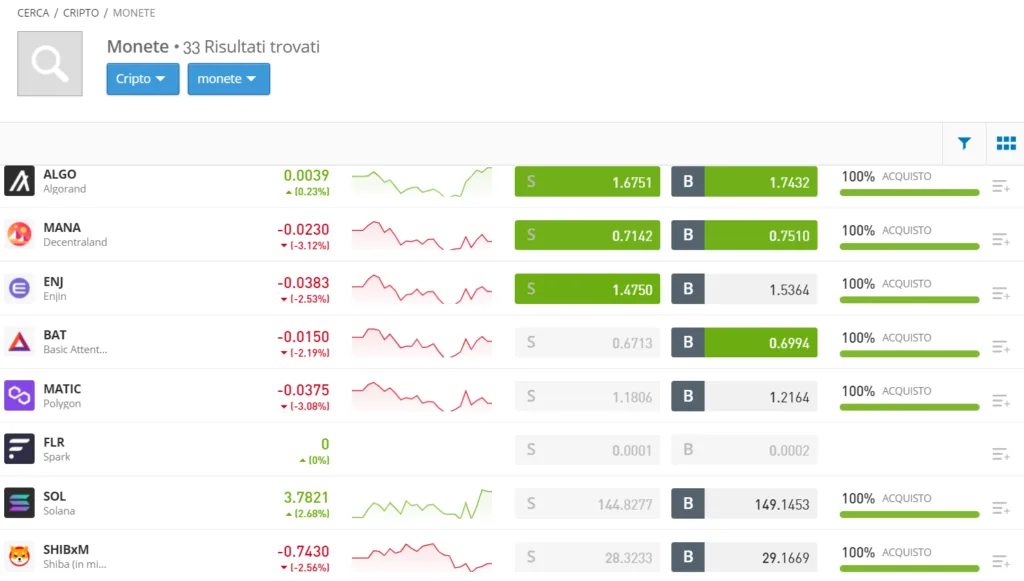Switch to grid view icon

(x=1006, y=143)
